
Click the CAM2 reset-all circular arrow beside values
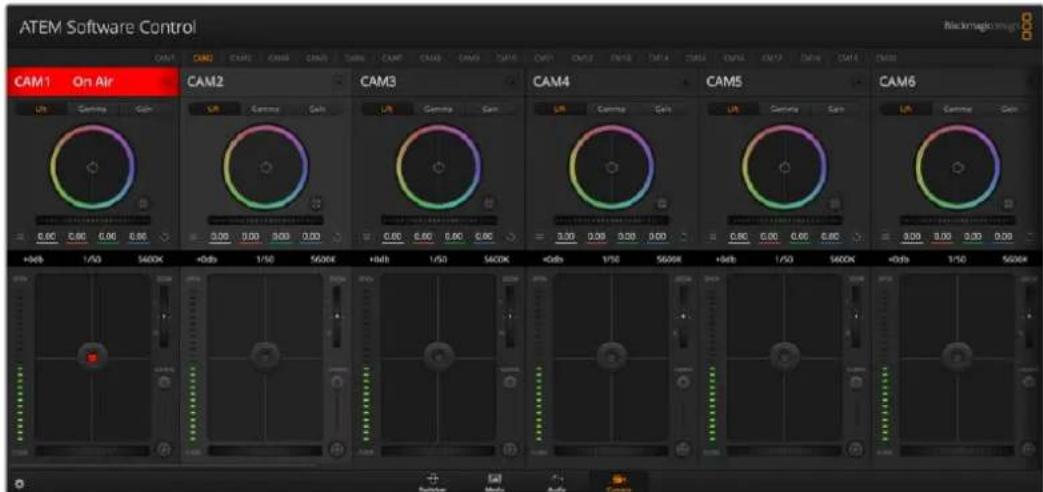[339, 235]
